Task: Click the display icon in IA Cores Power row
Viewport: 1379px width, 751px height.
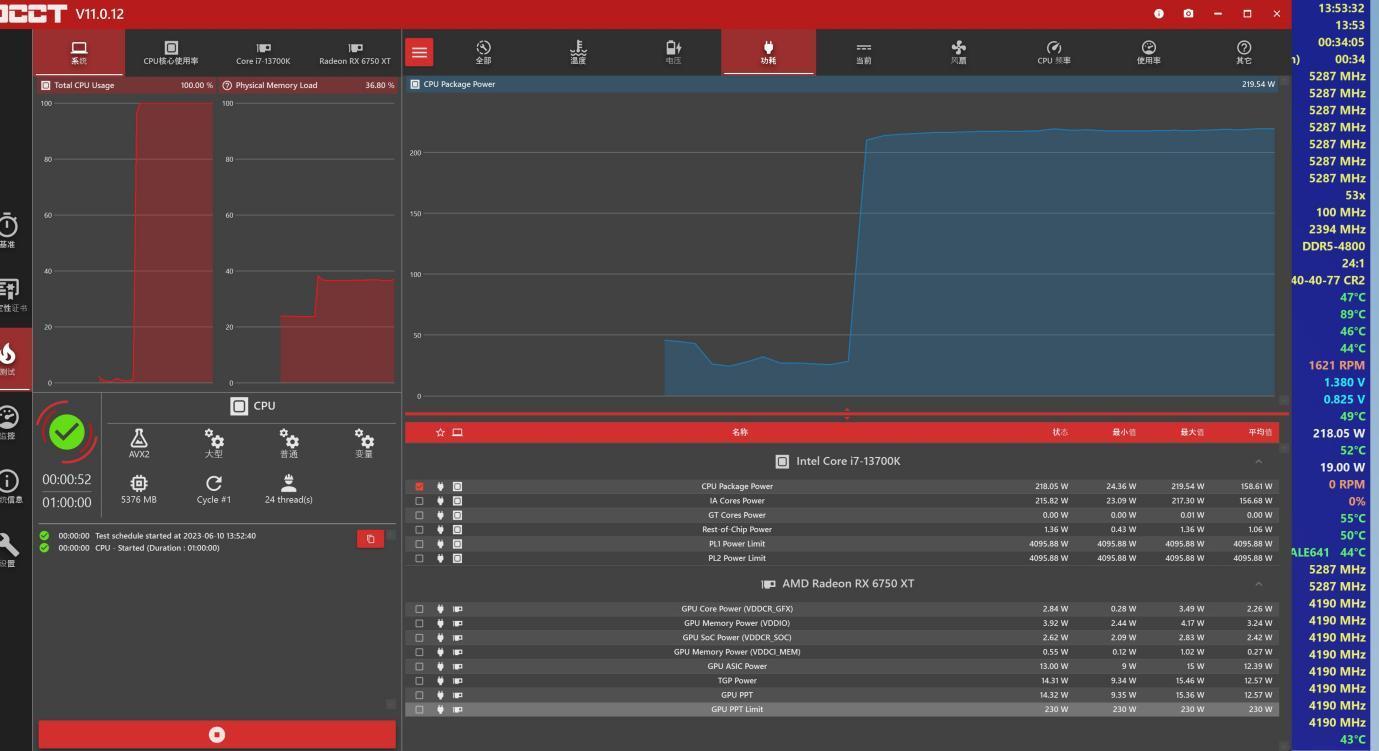Action: click(x=457, y=501)
